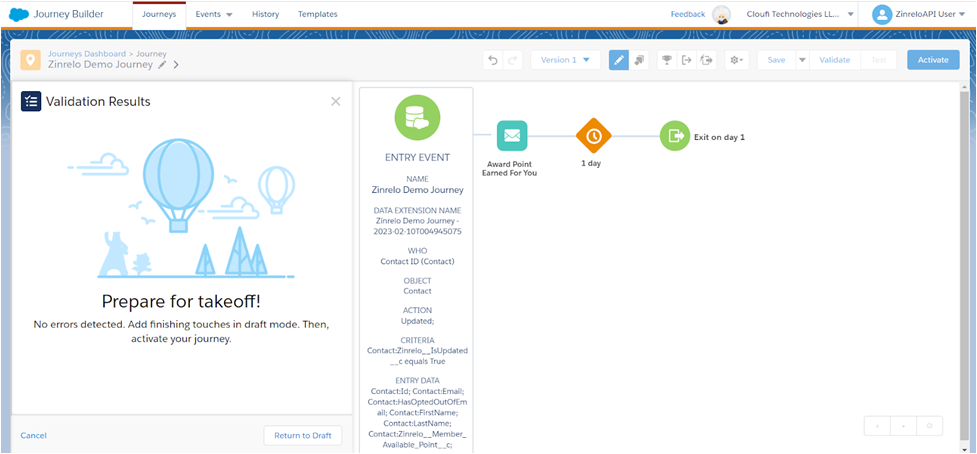Open the Events dropdown menu

click(214, 14)
